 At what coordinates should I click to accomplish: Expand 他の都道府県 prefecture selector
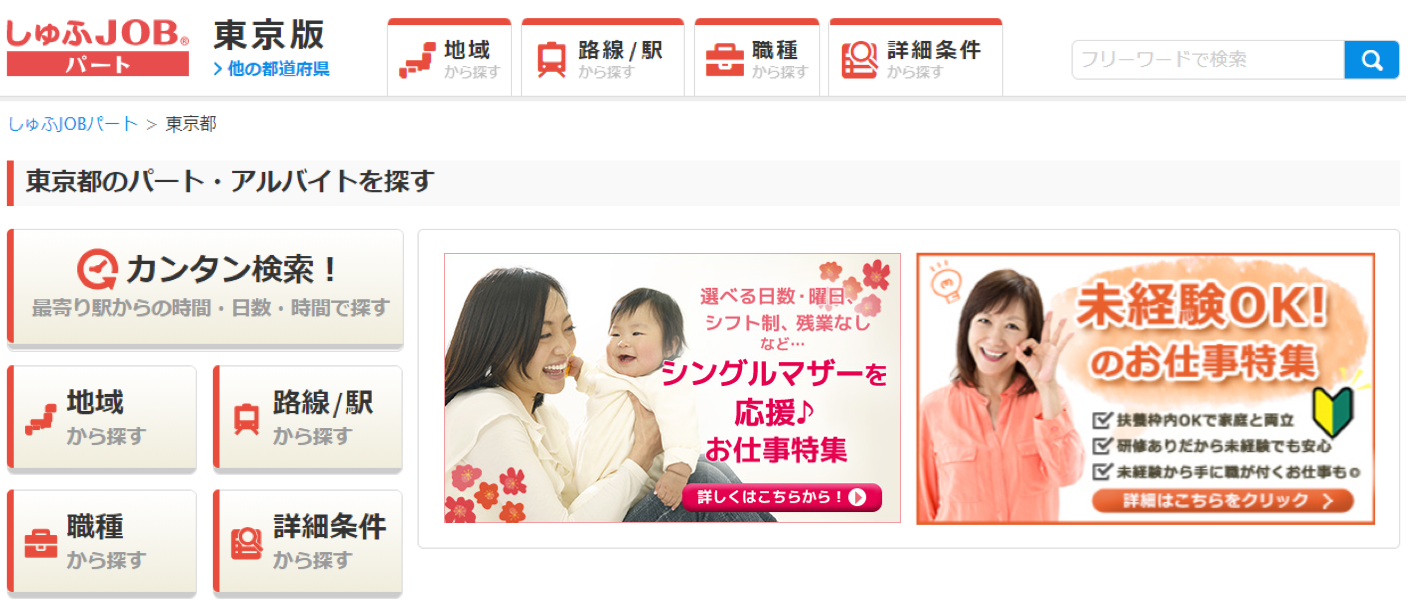click(x=271, y=69)
